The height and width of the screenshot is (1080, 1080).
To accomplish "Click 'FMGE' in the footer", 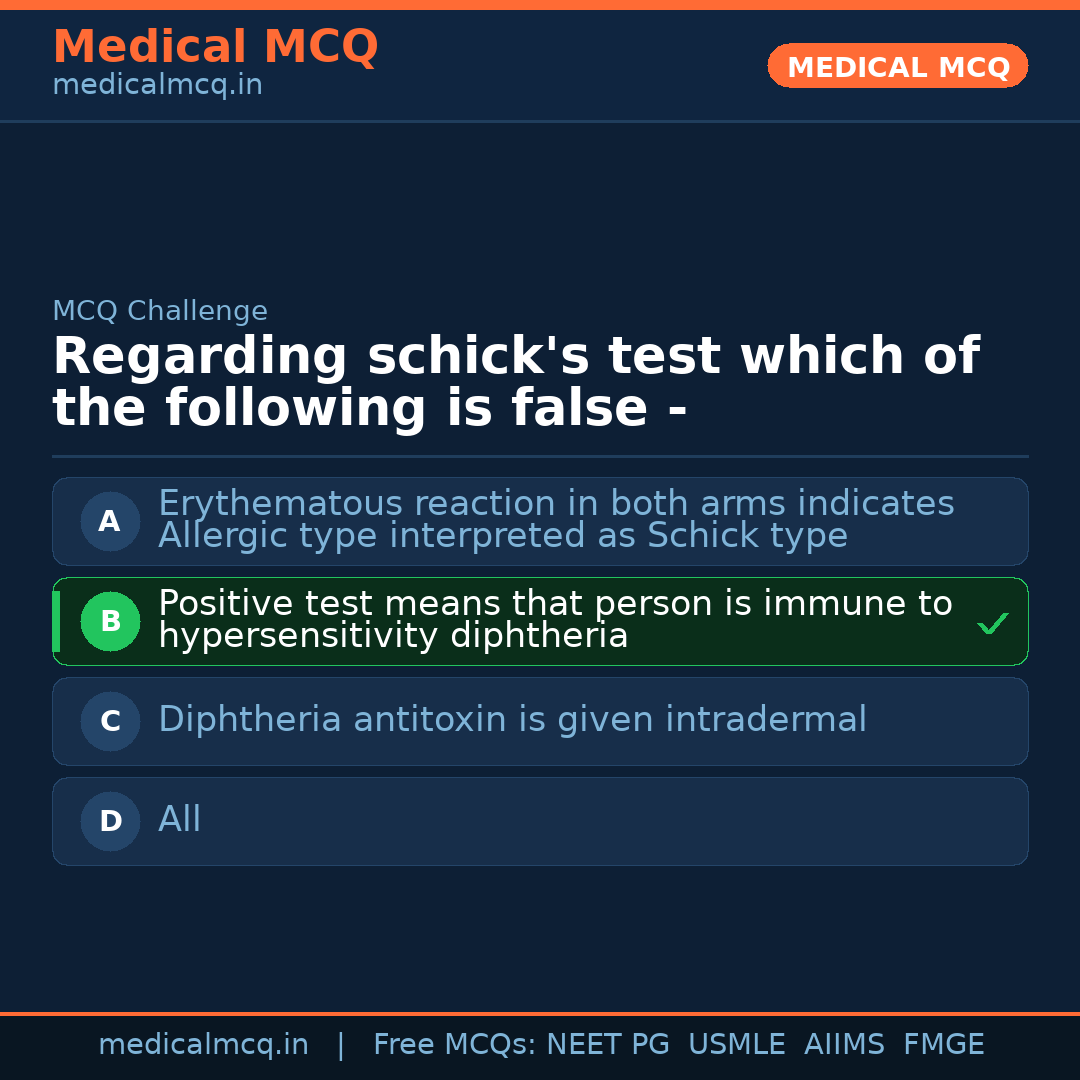I will tap(943, 1045).
